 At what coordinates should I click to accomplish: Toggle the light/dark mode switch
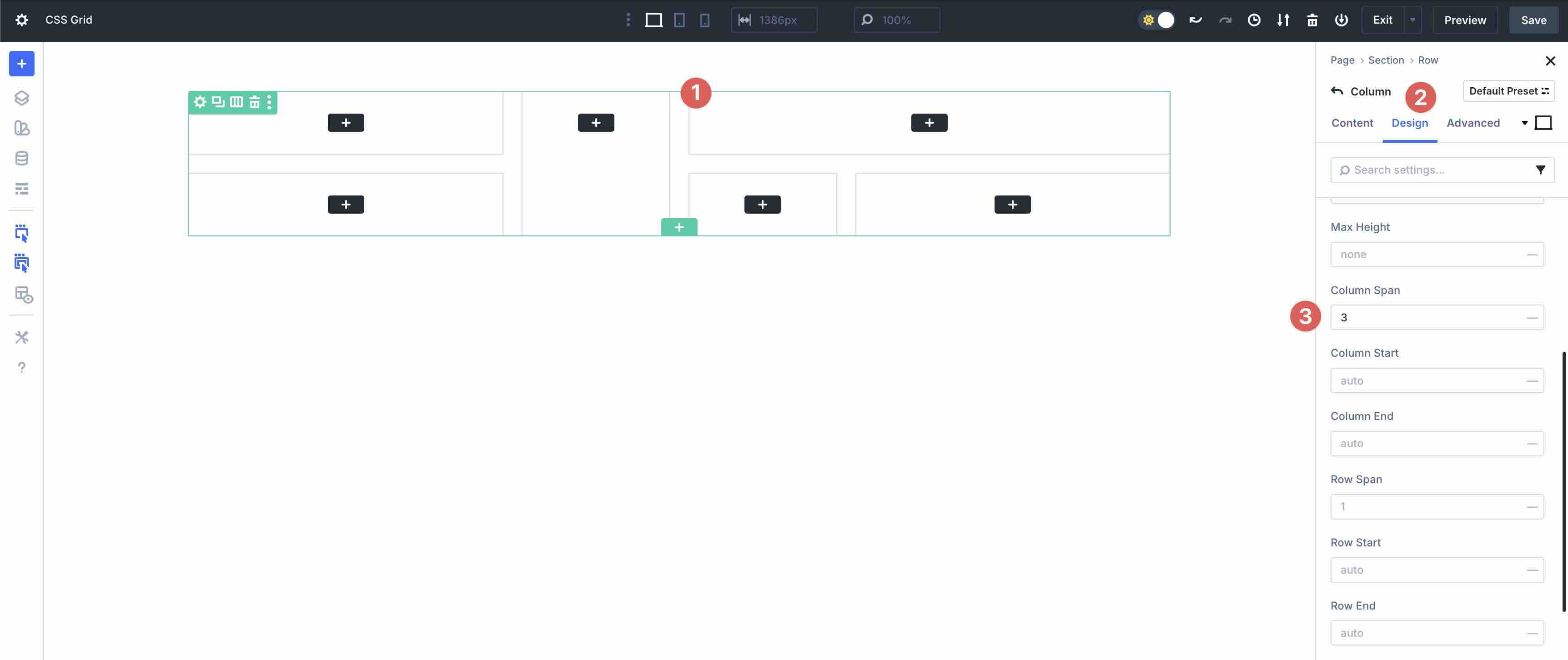point(1156,20)
